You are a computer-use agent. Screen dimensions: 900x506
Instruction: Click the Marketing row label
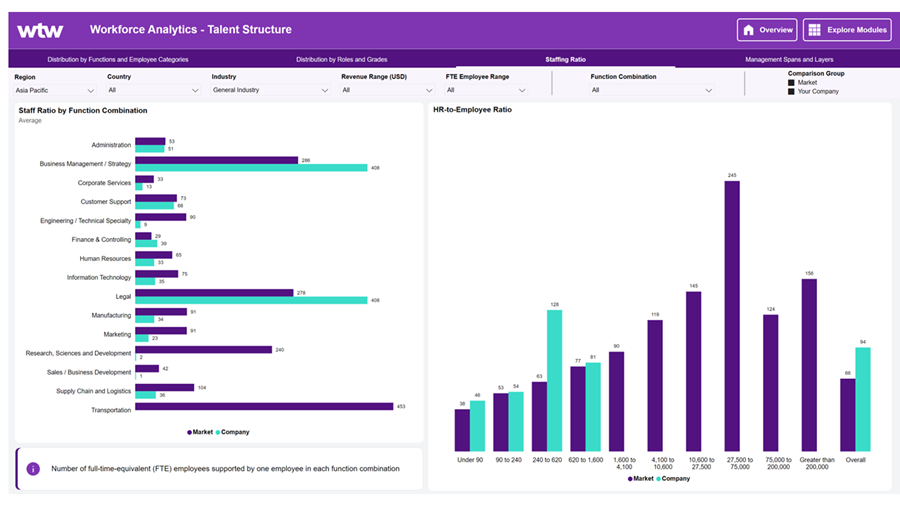(117, 334)
